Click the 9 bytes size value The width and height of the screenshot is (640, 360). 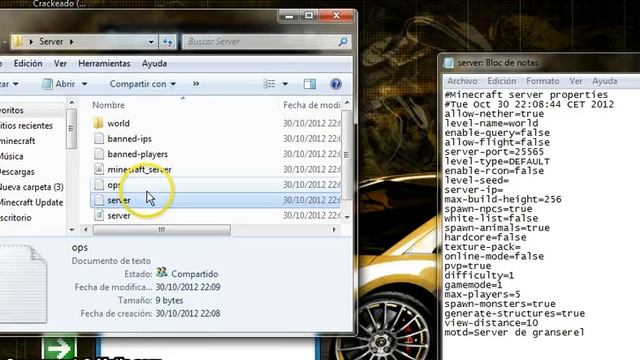[x=169, y=300]
